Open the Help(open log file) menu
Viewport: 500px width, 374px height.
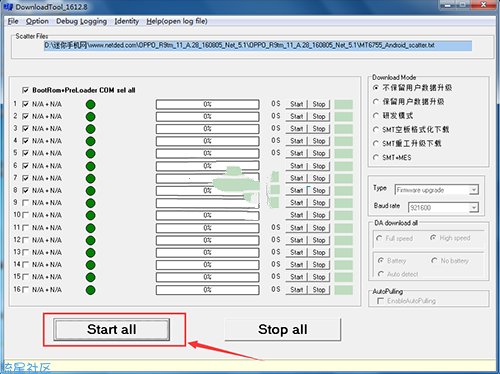pos(177,21)
